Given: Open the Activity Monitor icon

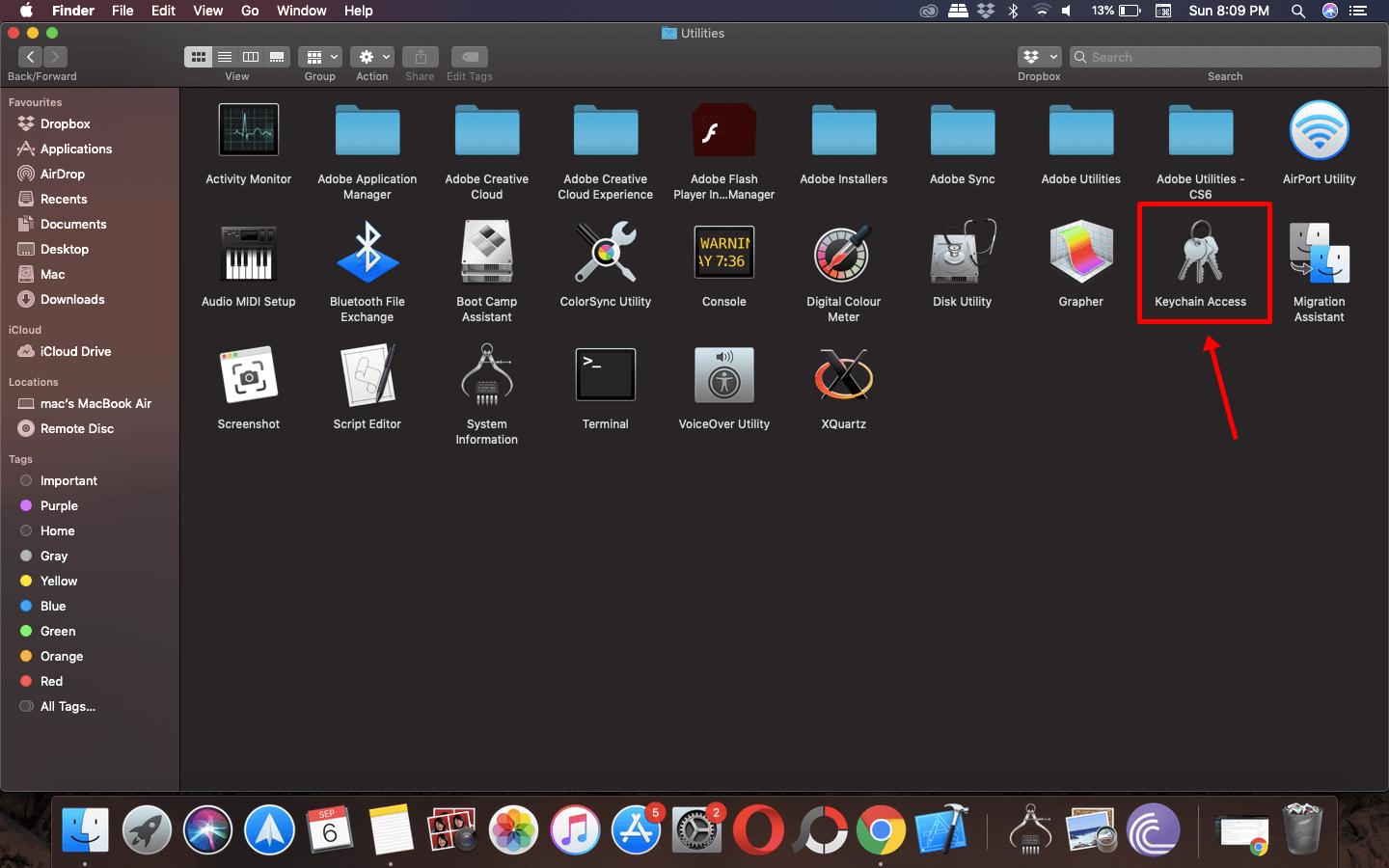Looking at the screenshot, I should coord(248,131).
